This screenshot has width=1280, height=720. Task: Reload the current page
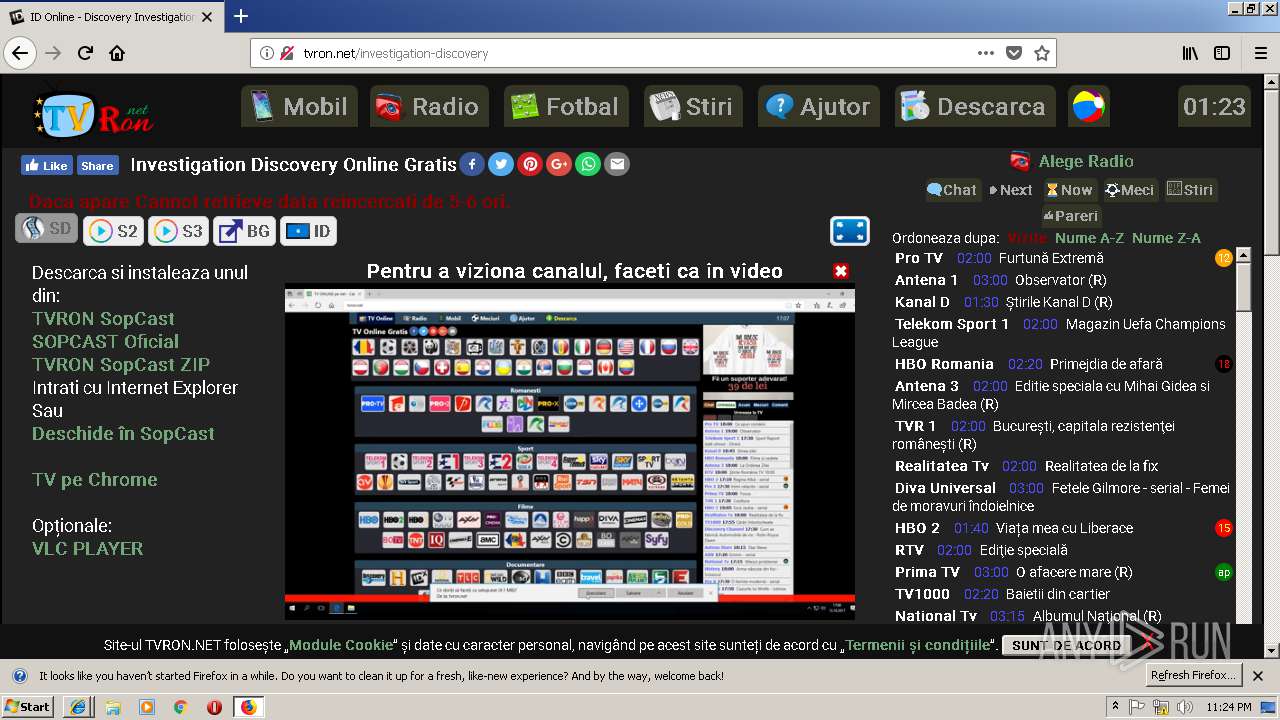coord(85,53)
